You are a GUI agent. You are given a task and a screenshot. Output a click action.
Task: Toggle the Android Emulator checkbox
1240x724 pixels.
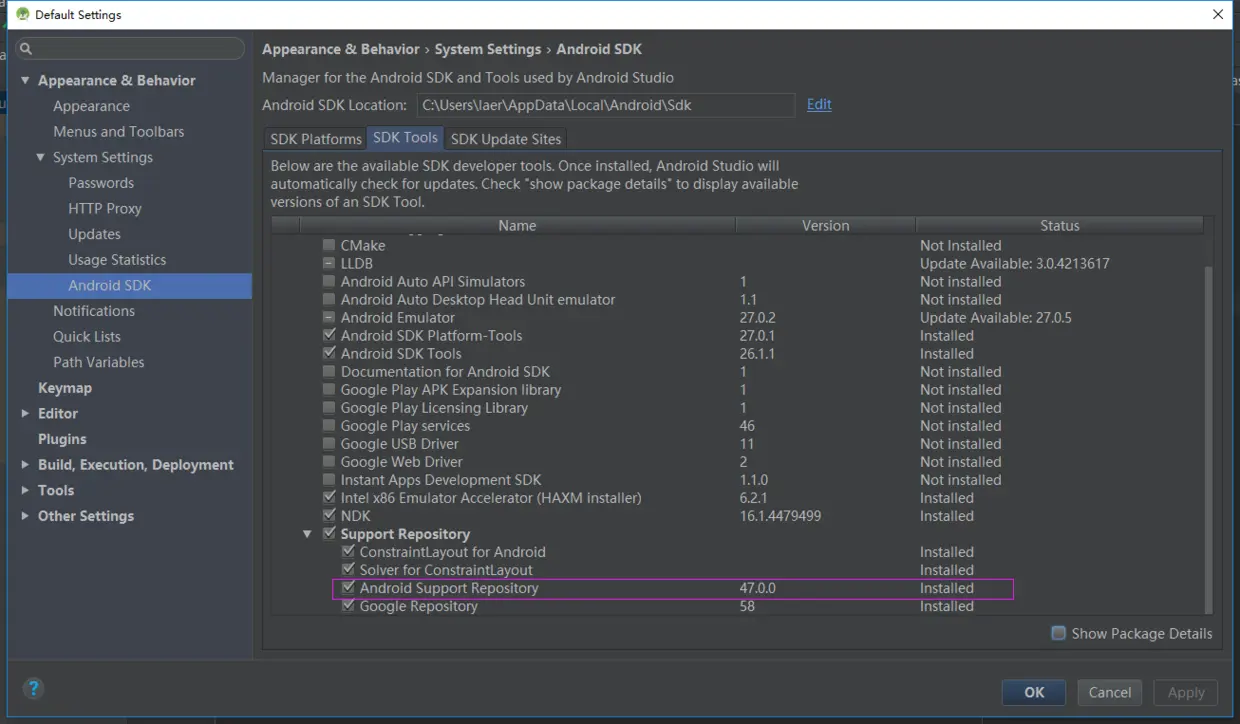[329, 317]
